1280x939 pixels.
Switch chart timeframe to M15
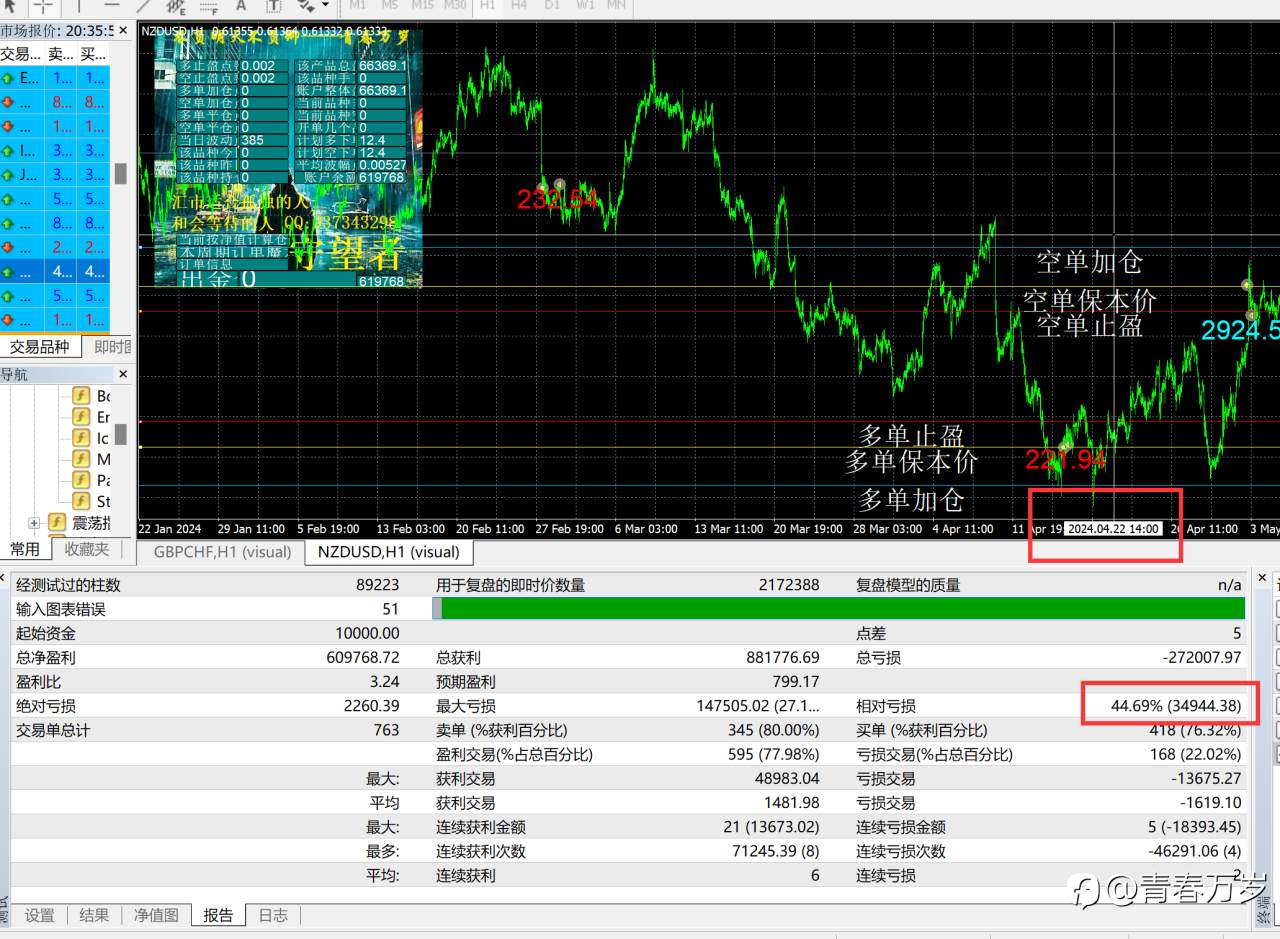(422, 5)
